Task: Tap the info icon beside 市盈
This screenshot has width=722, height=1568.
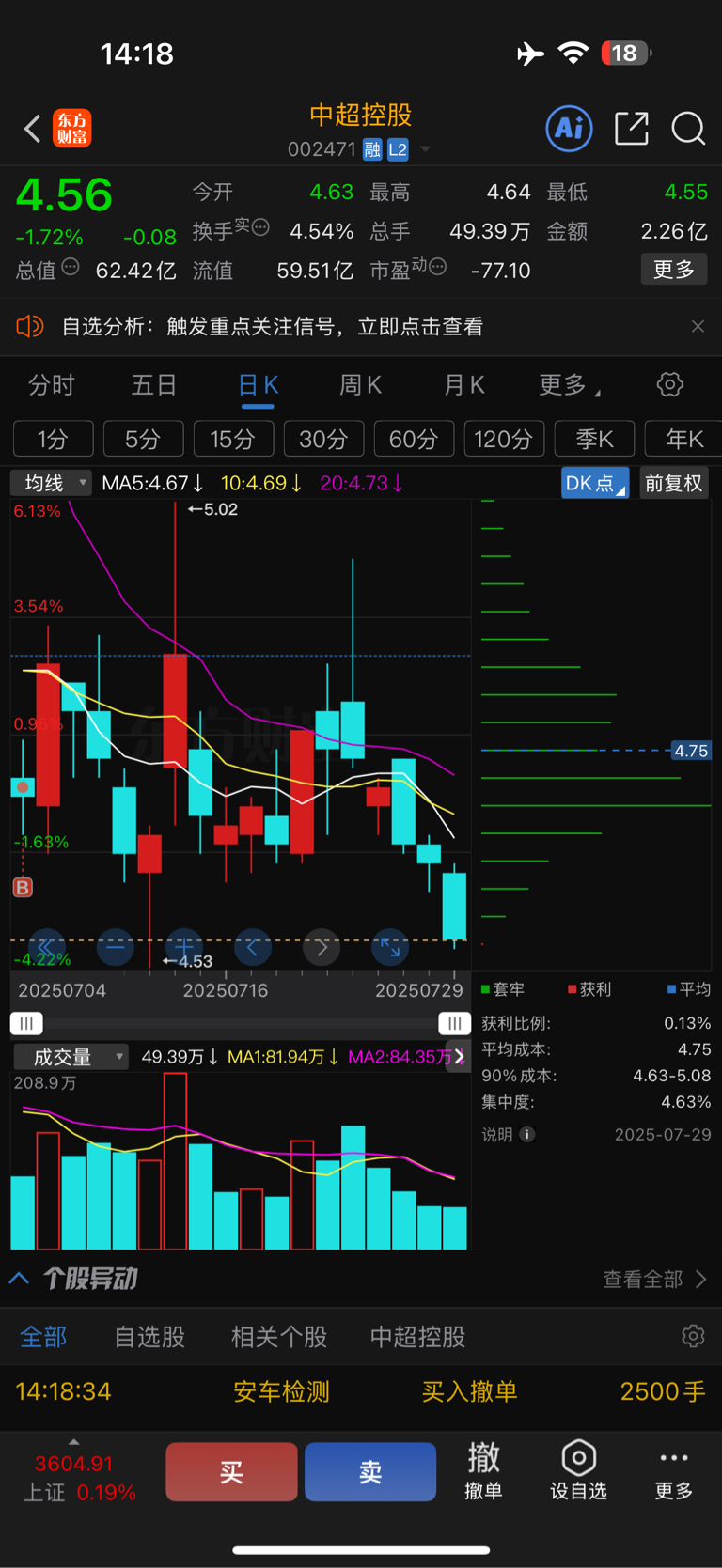Action: pos(437,267)
